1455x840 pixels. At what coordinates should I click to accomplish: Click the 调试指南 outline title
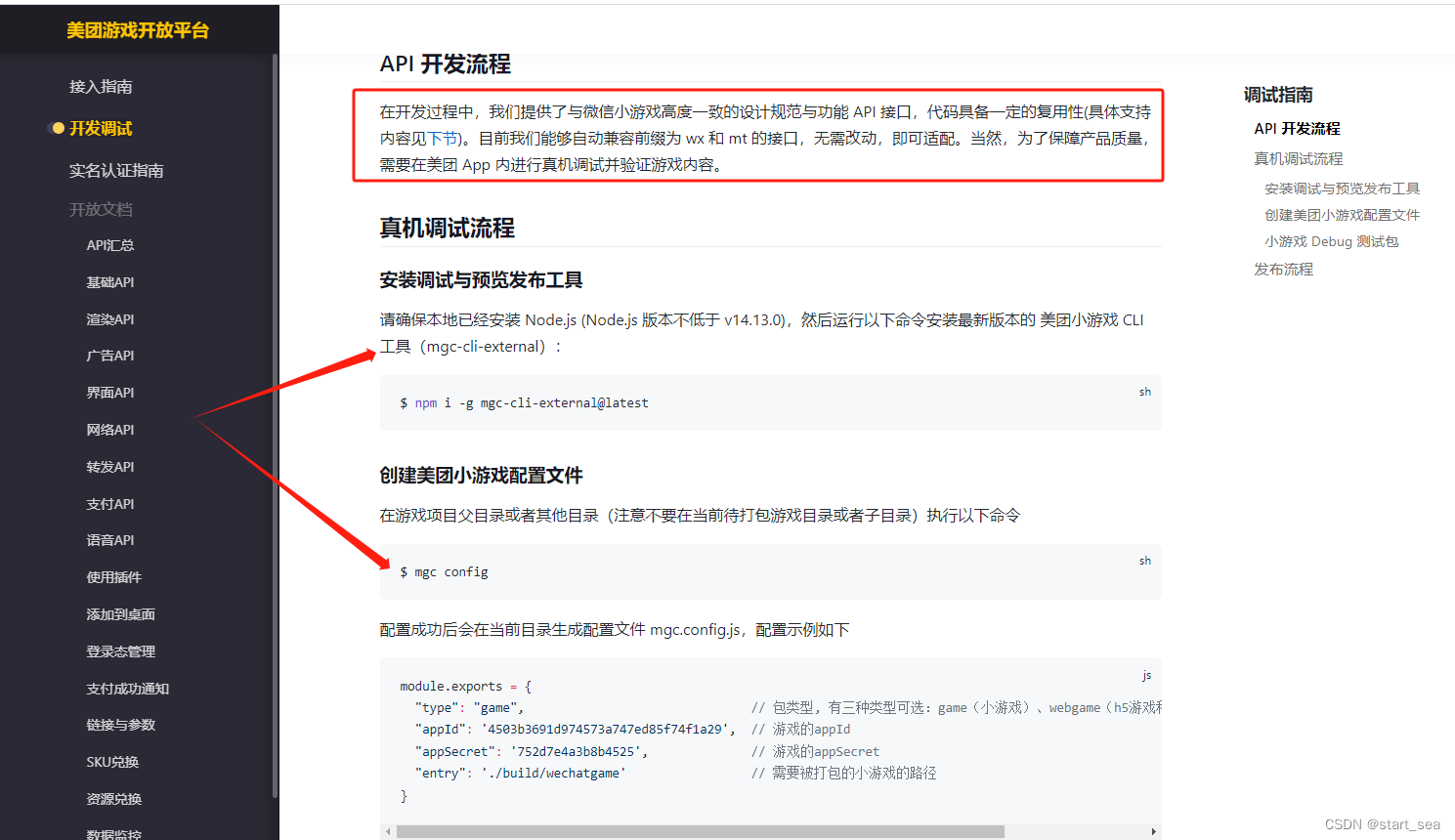[x=1278, y=95]
